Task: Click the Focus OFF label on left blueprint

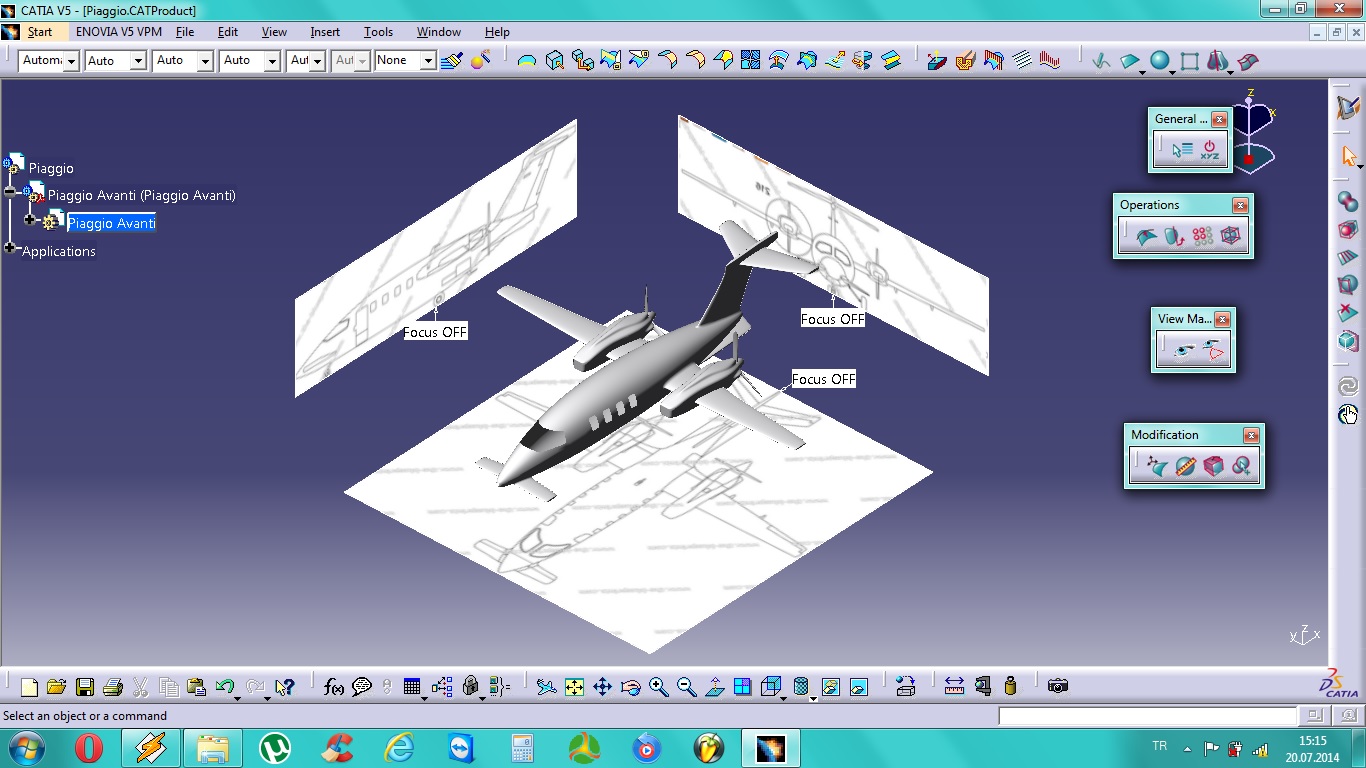Action: coord(435,332)
